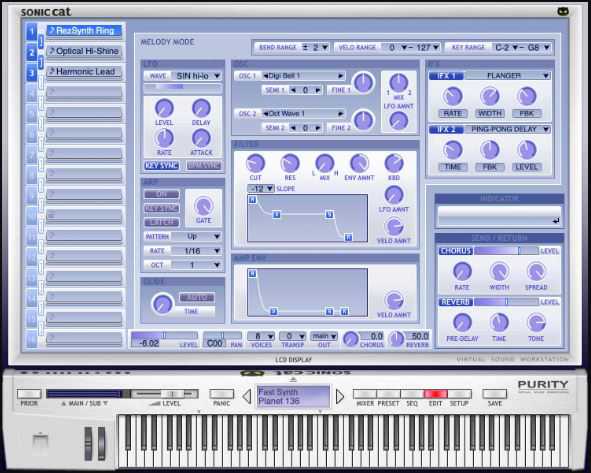
Task: Click the OSC 1 Fine 1 knob
Action: [363, 83]
